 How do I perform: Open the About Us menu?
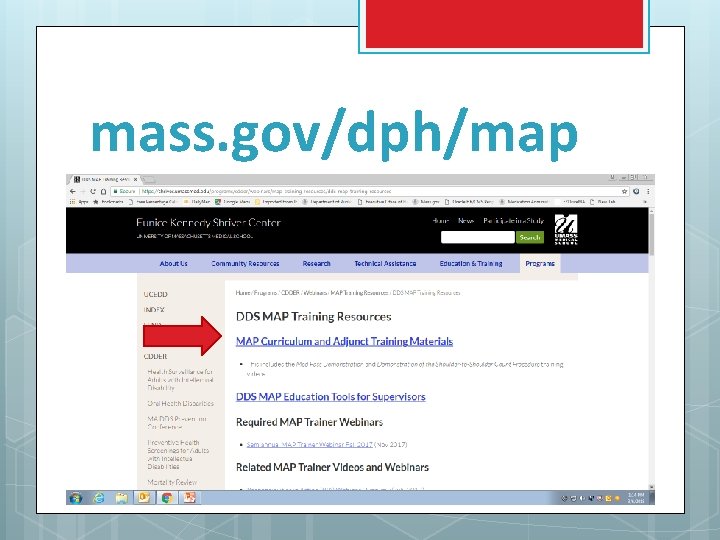coord(174,264)
